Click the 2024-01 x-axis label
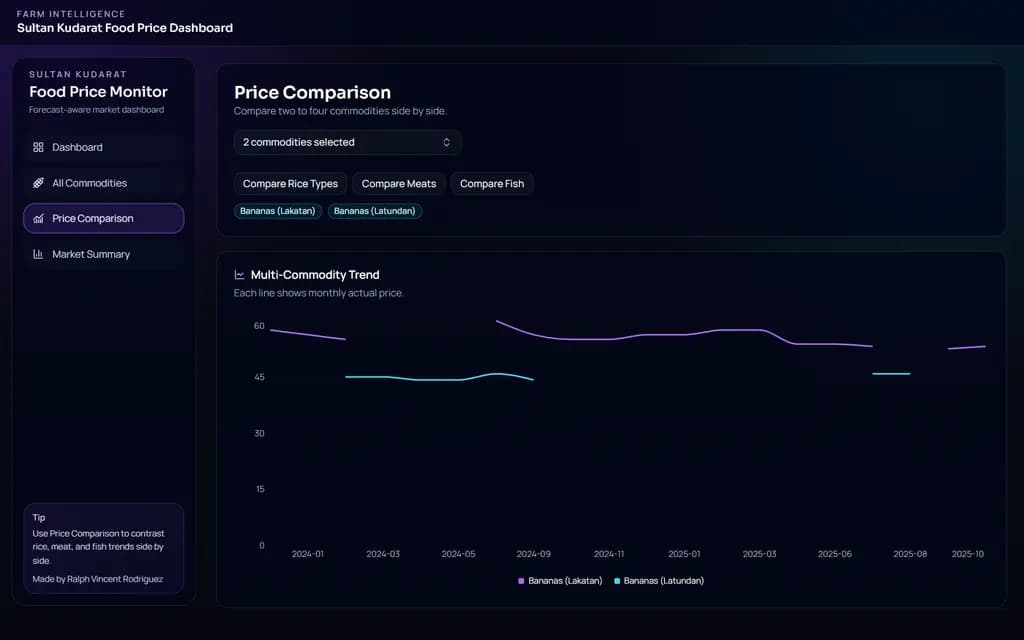Screen dimensions: 1024x640 pos(308,554)
